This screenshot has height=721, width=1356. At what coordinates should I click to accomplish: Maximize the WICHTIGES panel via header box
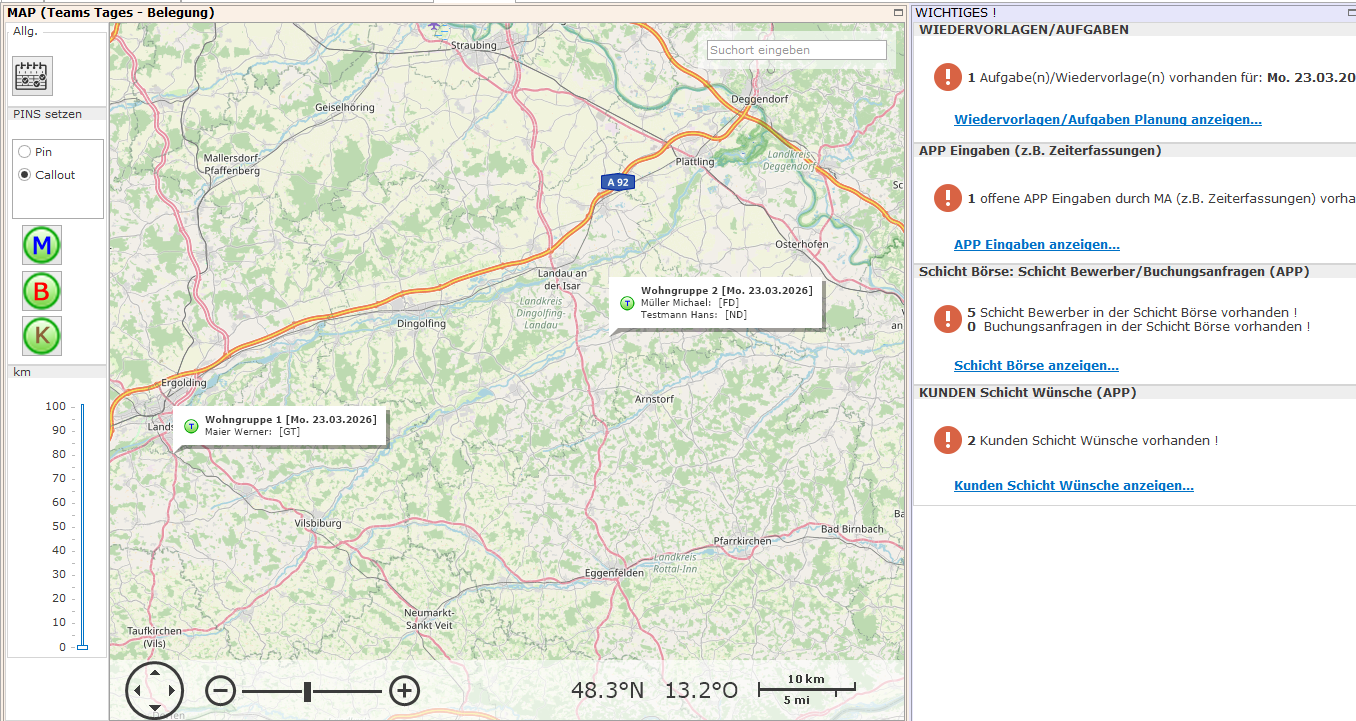click(x=1349, y=12)
